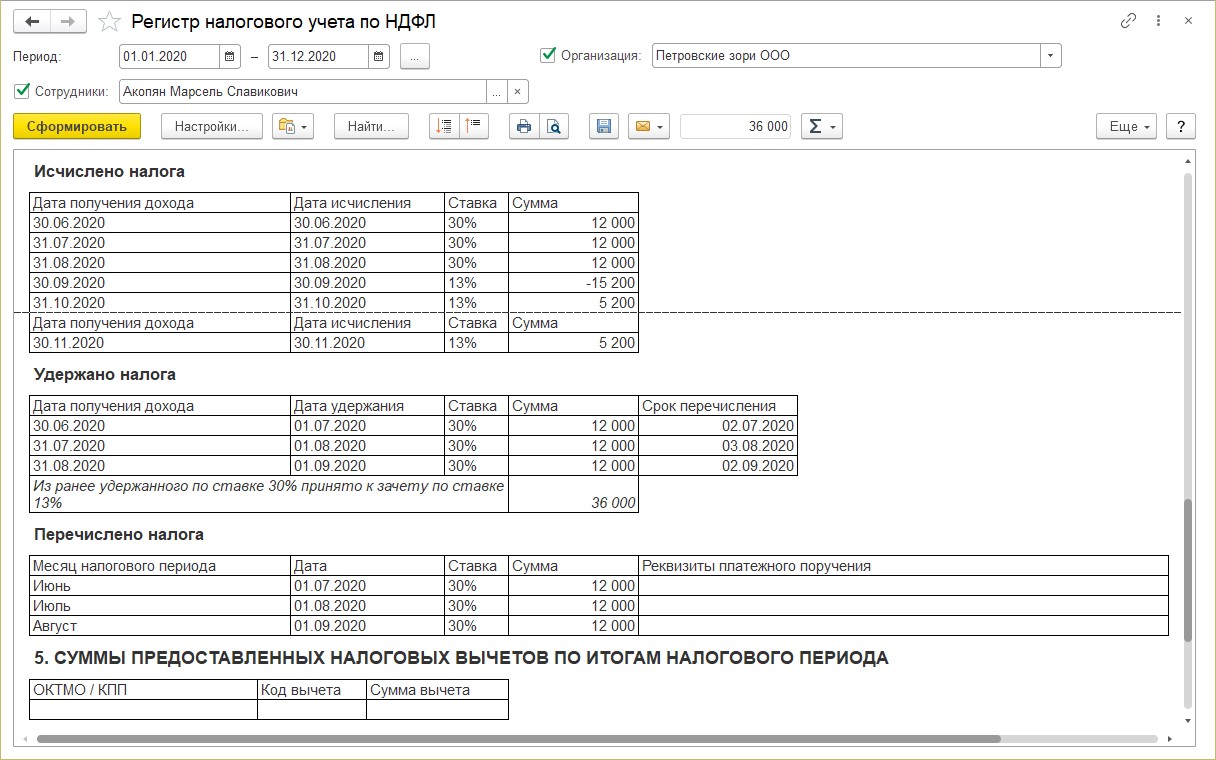The image size is (1216, 760).
Task: Click the horizontal scrollbar right arrow
Action: click(1169, 739)
